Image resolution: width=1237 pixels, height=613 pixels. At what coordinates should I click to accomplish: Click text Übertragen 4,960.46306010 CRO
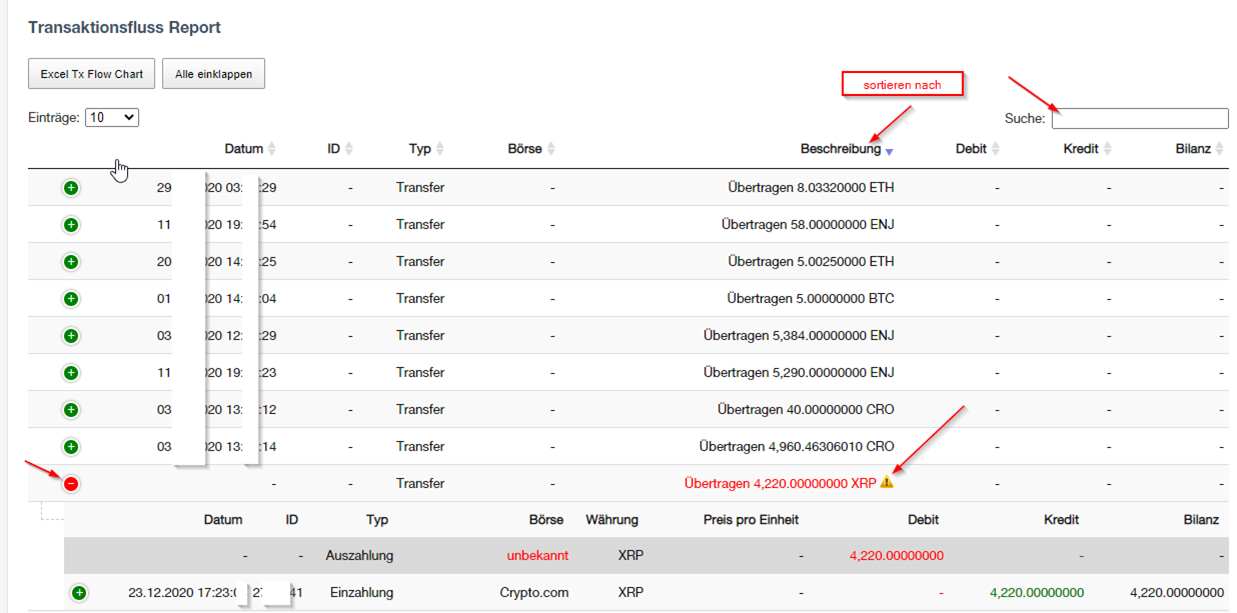[x=797, y=447]
